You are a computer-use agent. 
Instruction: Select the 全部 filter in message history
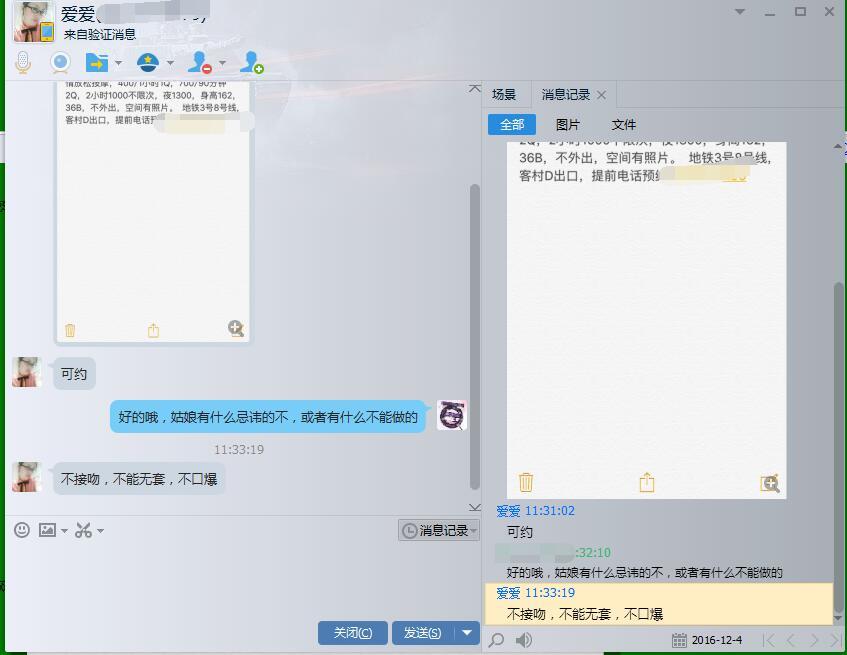click(x=512, y=125)
